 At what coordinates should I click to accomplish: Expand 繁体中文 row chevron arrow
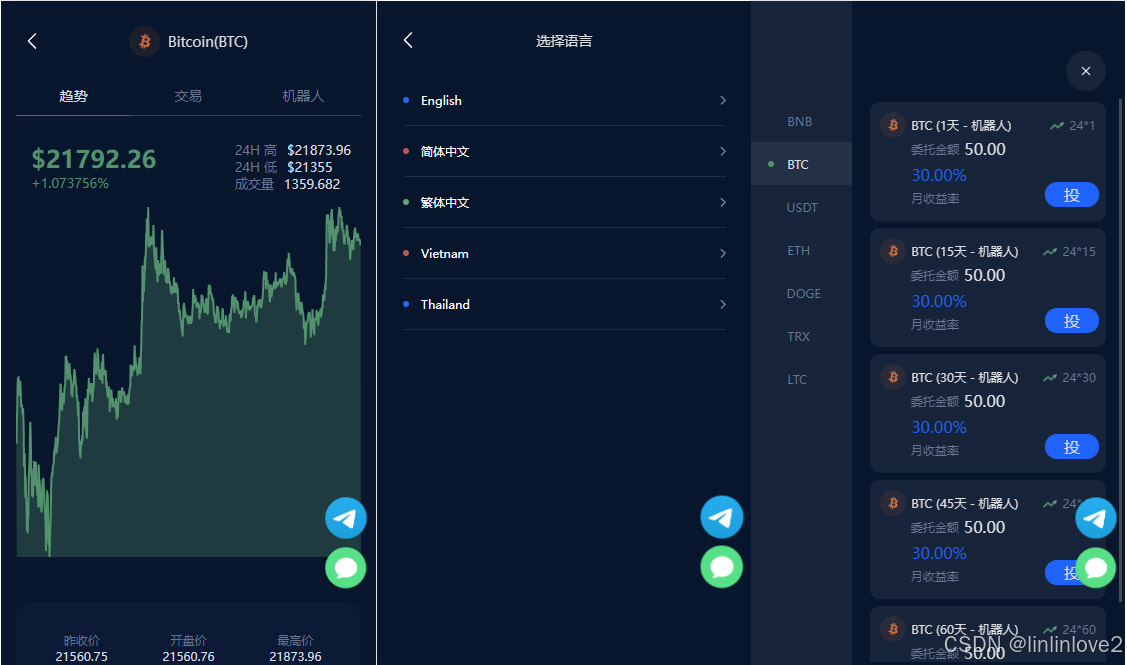[x=723, y=202]
